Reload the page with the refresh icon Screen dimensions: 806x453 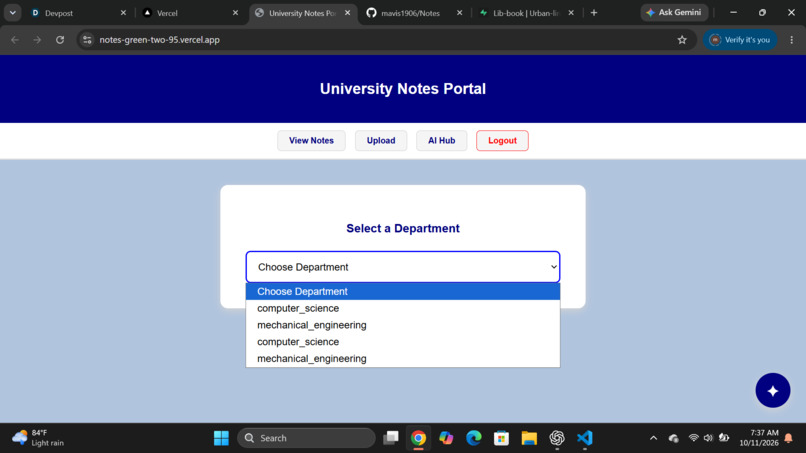[60, 40]
